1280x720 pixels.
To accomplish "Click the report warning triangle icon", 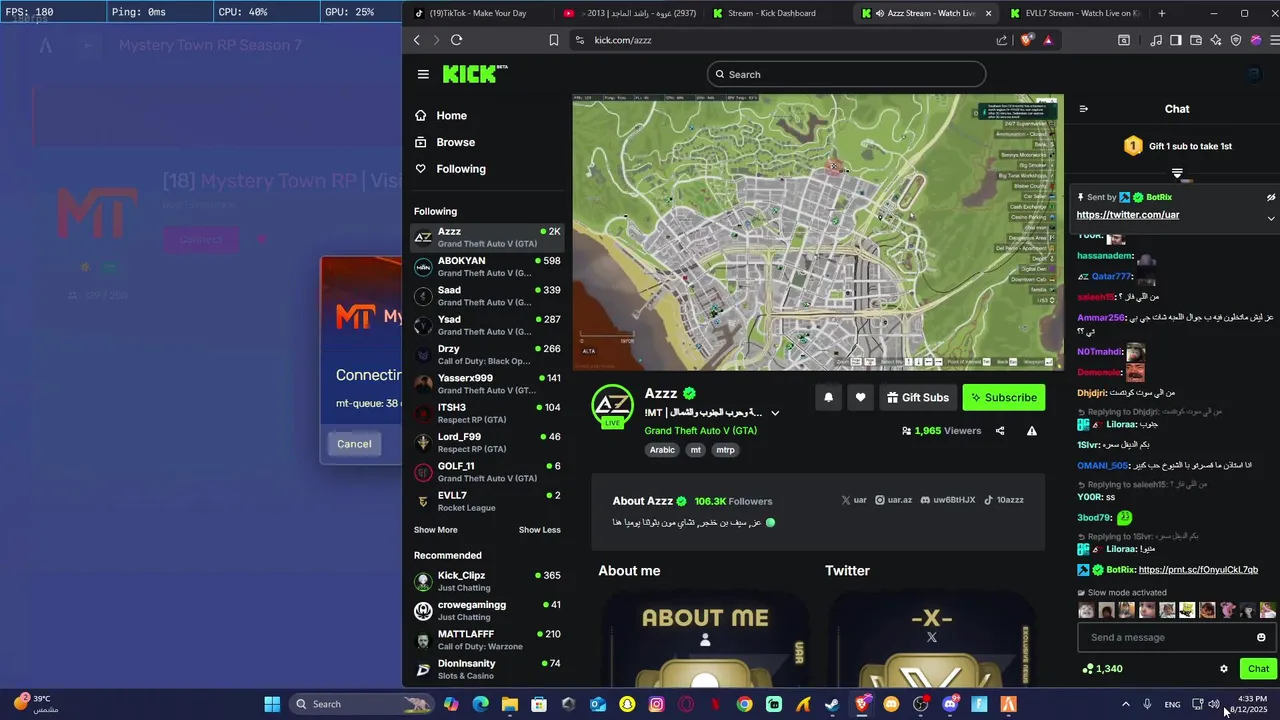I will click(x=1032, y=431).
